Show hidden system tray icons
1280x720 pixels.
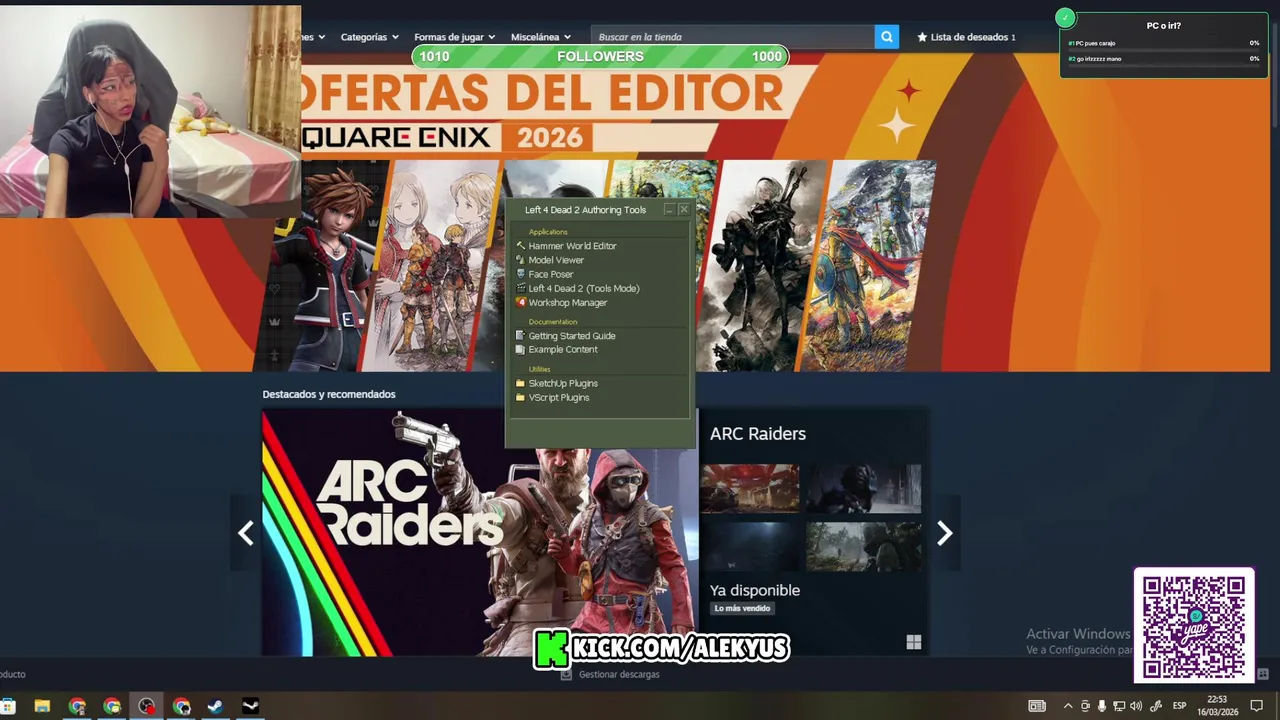pyautogui.click(x=1067, y=706)
